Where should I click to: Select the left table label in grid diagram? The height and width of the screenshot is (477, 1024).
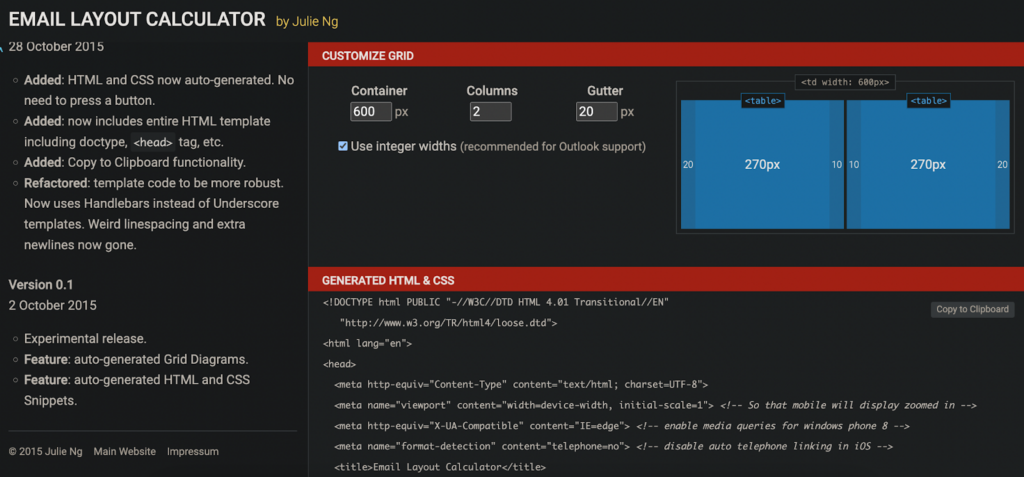pyautogui.click(x=762, y=101)
